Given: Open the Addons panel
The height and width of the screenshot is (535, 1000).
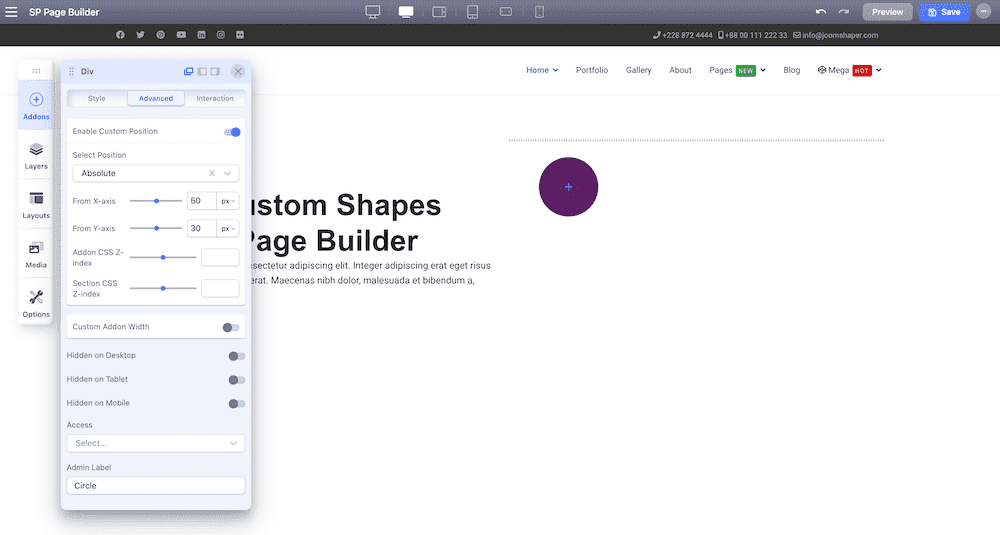Looking at the screenshot, I should click(36, 105).
